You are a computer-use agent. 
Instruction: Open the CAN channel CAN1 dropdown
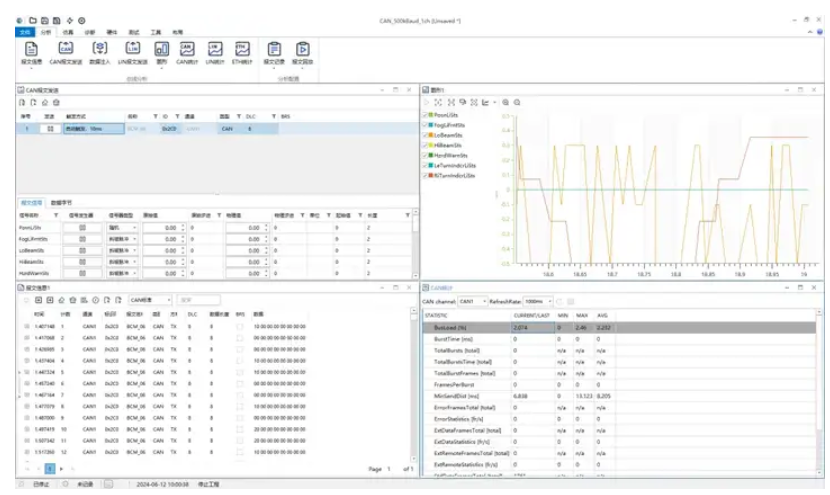[473, 300]
